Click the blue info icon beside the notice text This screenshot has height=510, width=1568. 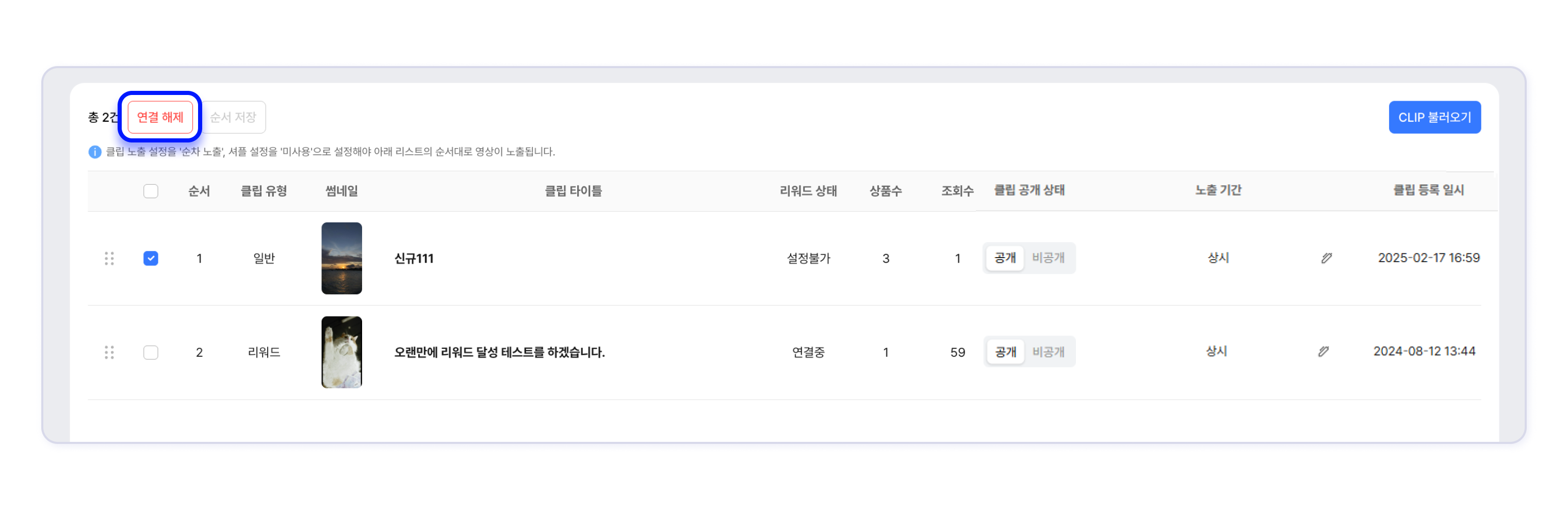click(94, 152)
